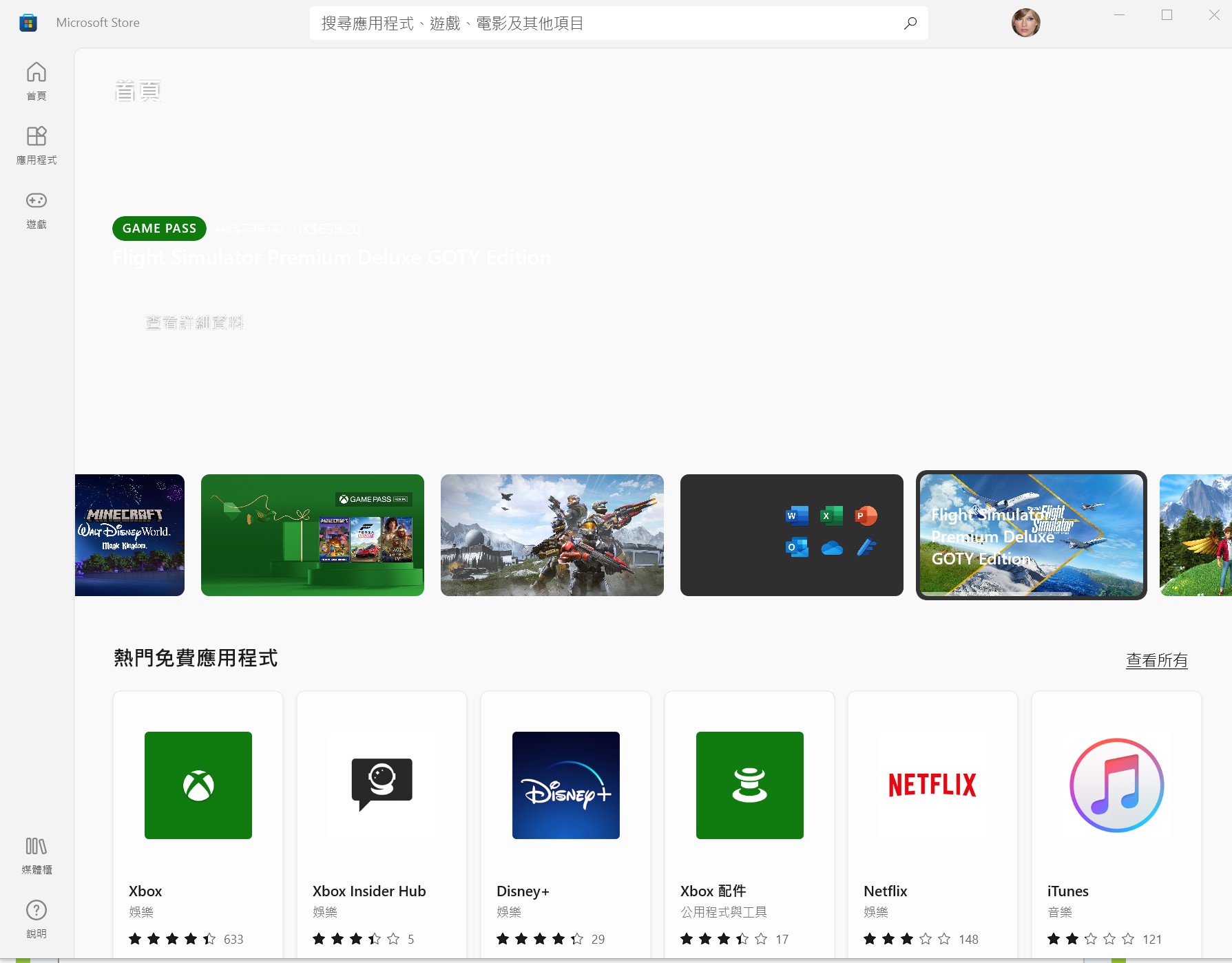Click the Home icon in sidebar

(36, 73)
